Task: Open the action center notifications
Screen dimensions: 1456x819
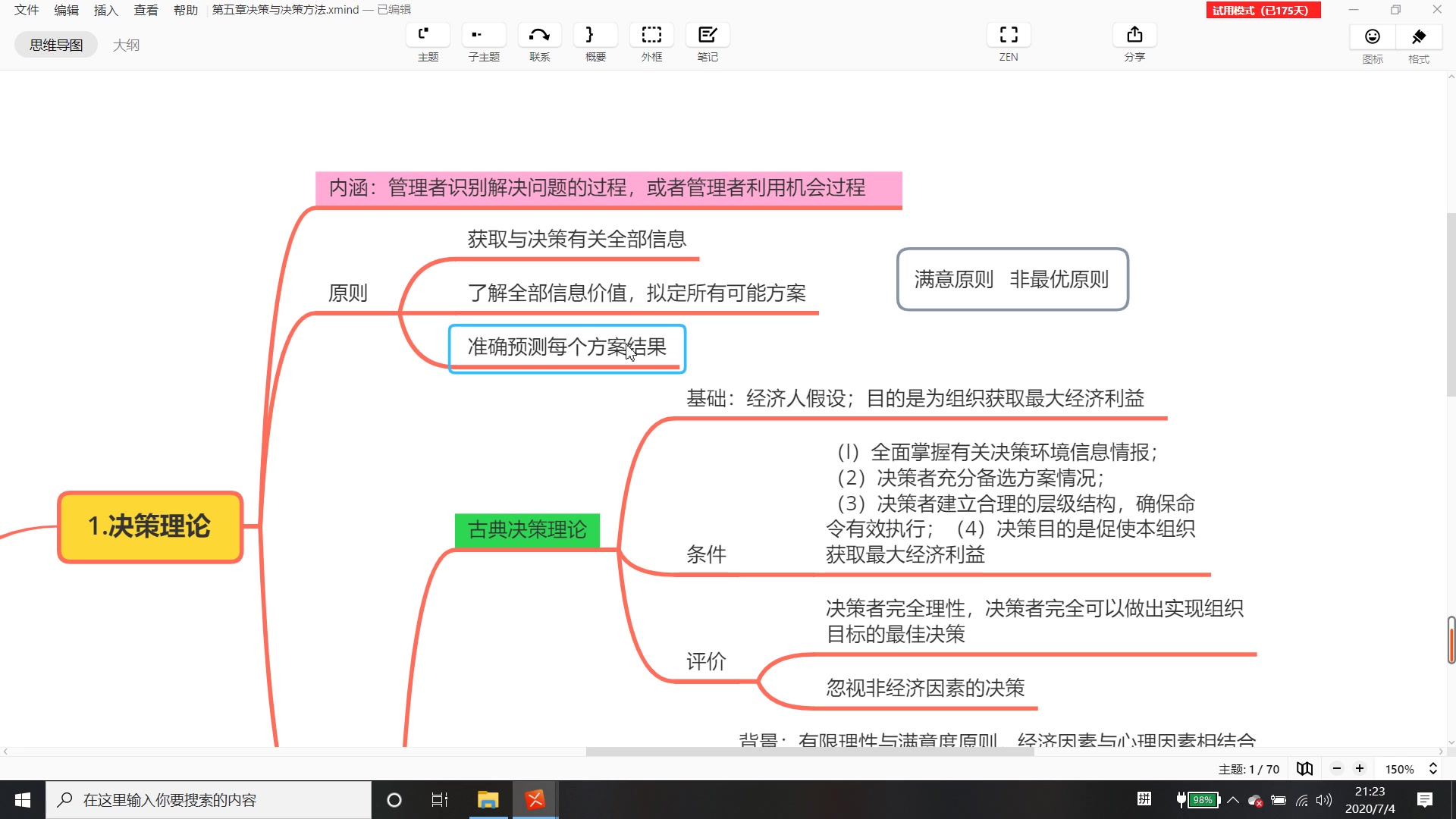Action: click(1425, 800)
